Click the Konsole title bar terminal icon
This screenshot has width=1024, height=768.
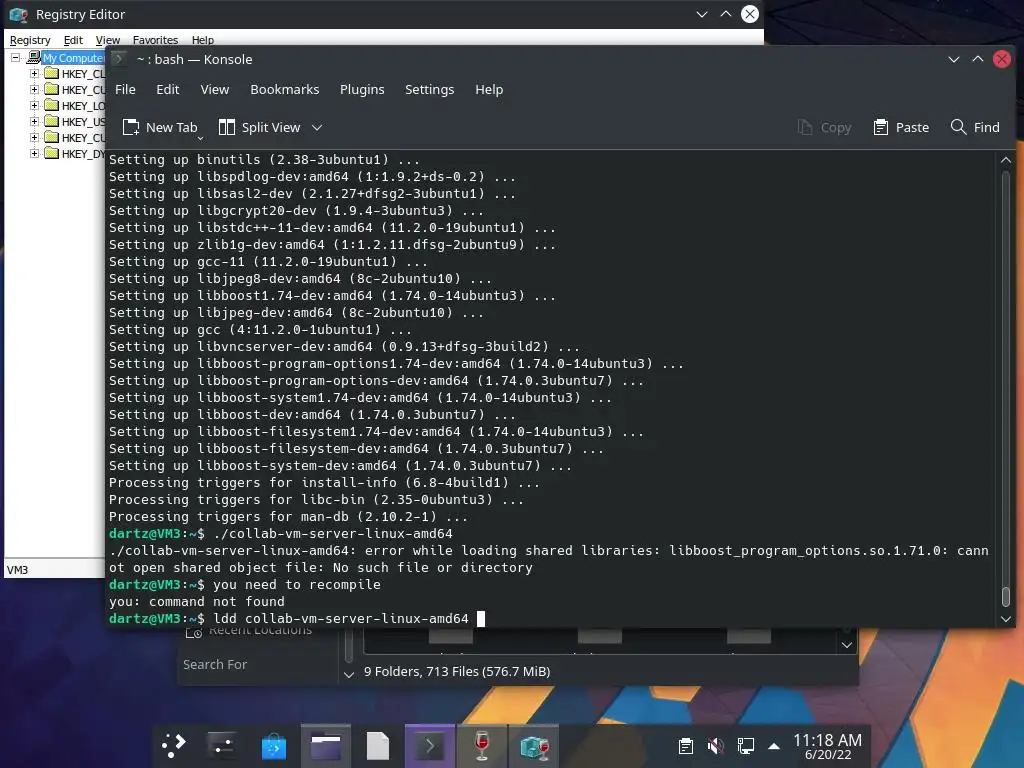pyautogui.click(x=119, y=59)
